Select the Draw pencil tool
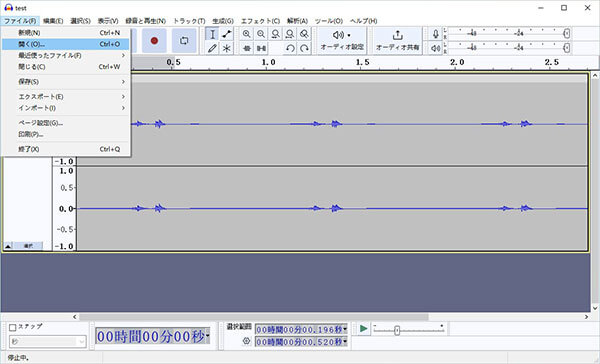 point(212,48)
